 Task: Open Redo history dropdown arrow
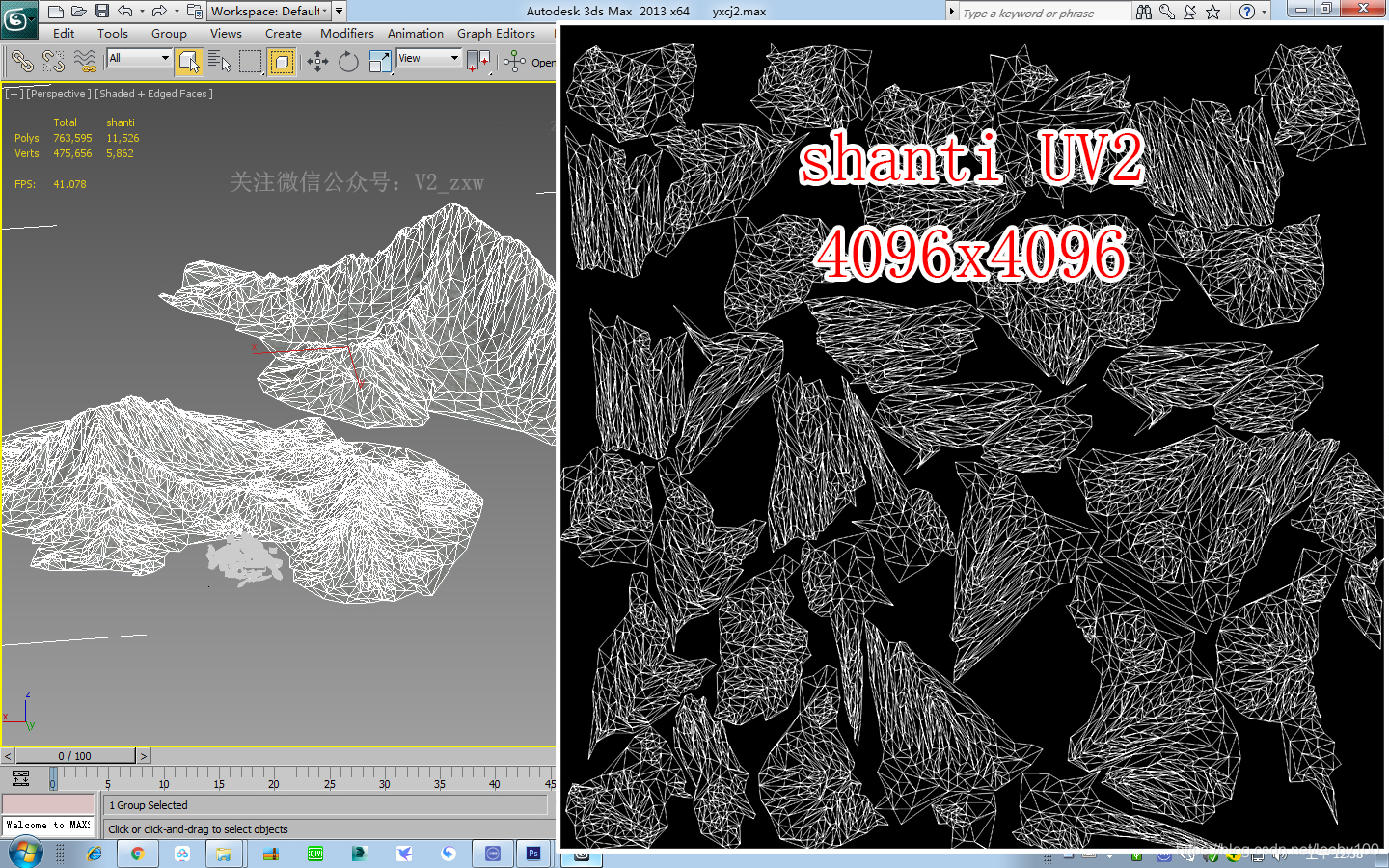tap(177, 12)
